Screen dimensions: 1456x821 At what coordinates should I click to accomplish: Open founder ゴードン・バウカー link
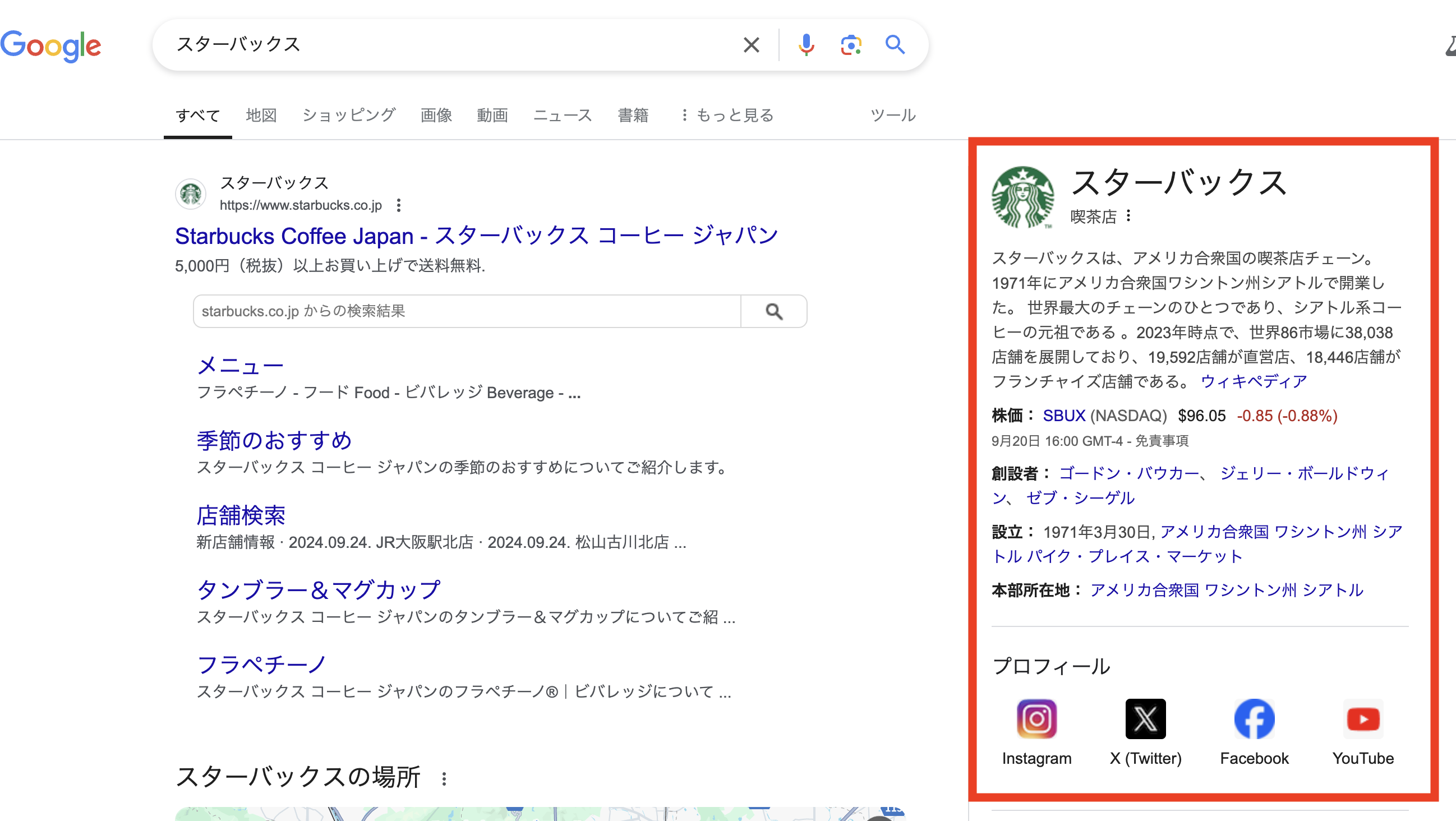point(1128,473)
